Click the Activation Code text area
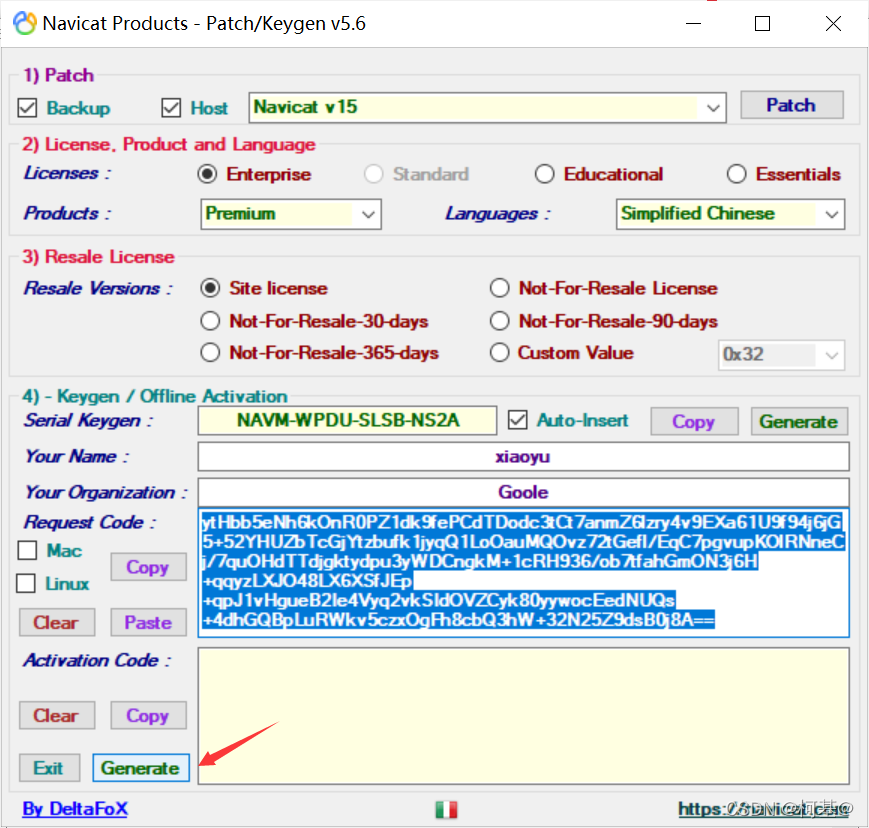The height and width of the screenshot is (828, 869). click(523, 715)
